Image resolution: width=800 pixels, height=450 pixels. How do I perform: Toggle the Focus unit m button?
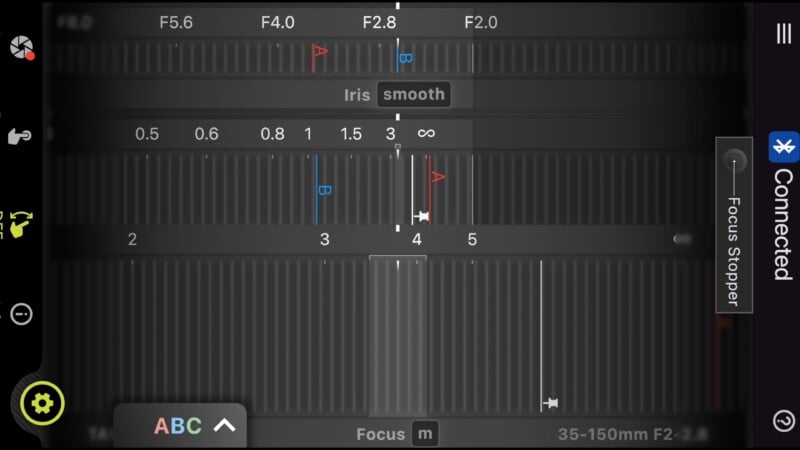(426, 434)
